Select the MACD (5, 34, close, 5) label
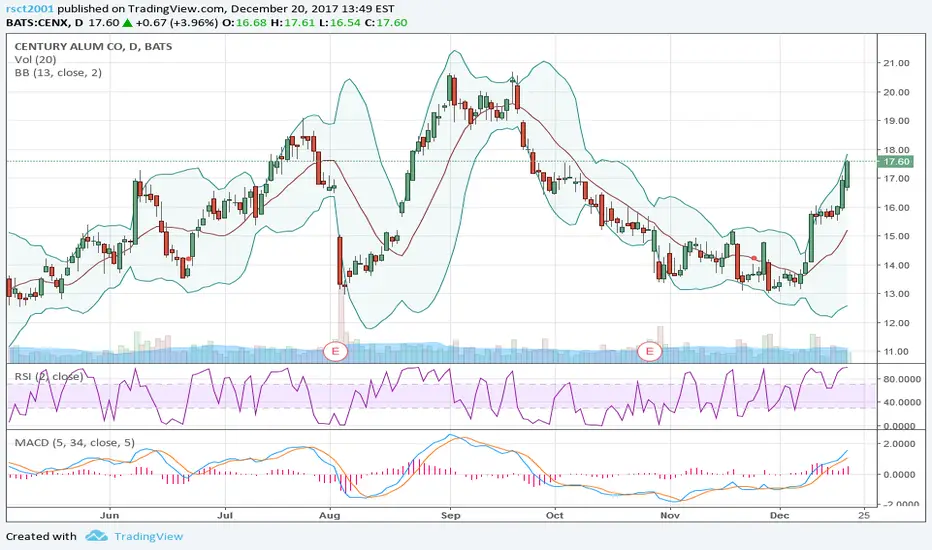The height and width of the screenshot is (550, 932). pos(75,442)
